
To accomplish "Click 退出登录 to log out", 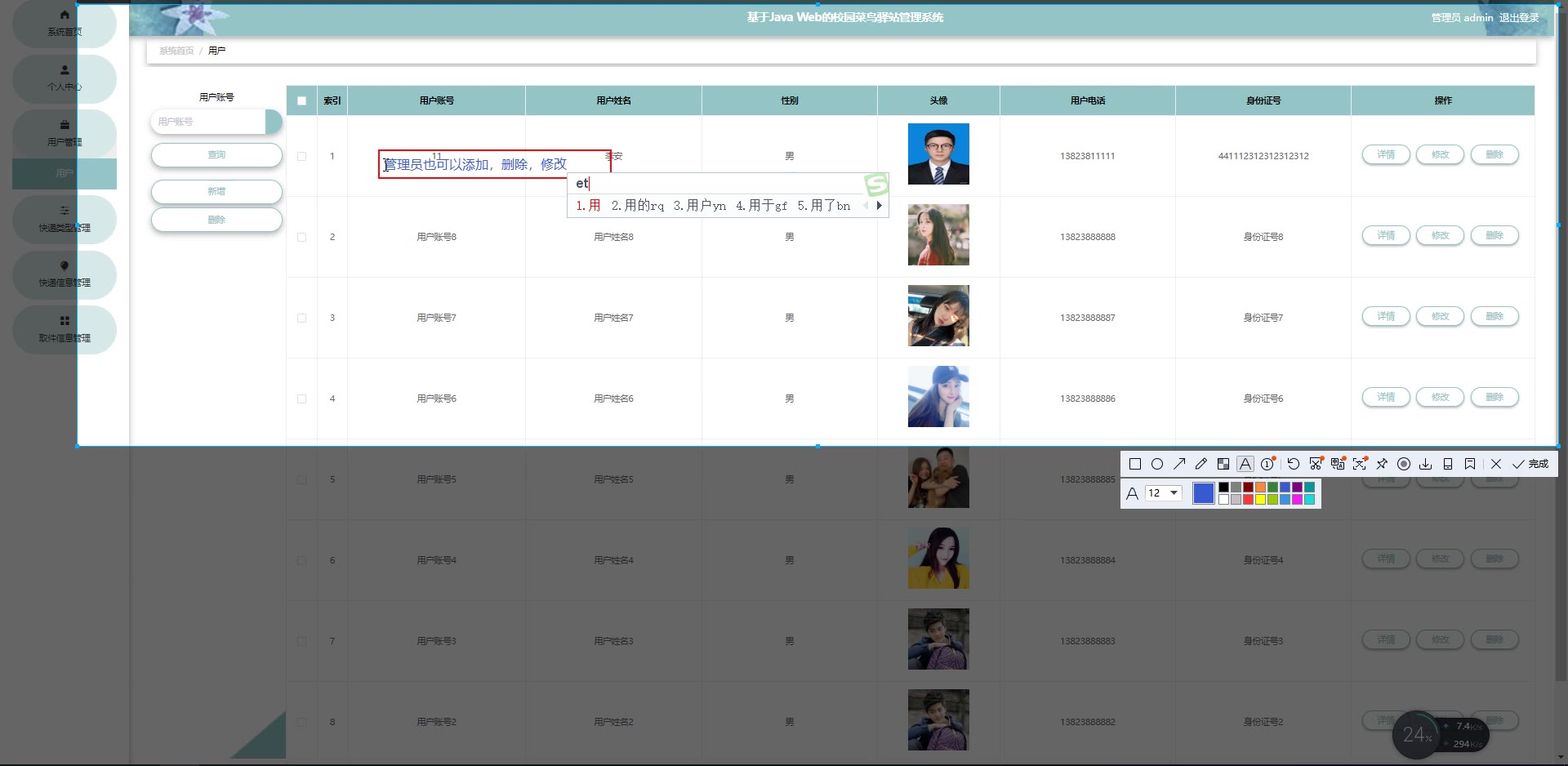I will click(x=1519, y=17).
